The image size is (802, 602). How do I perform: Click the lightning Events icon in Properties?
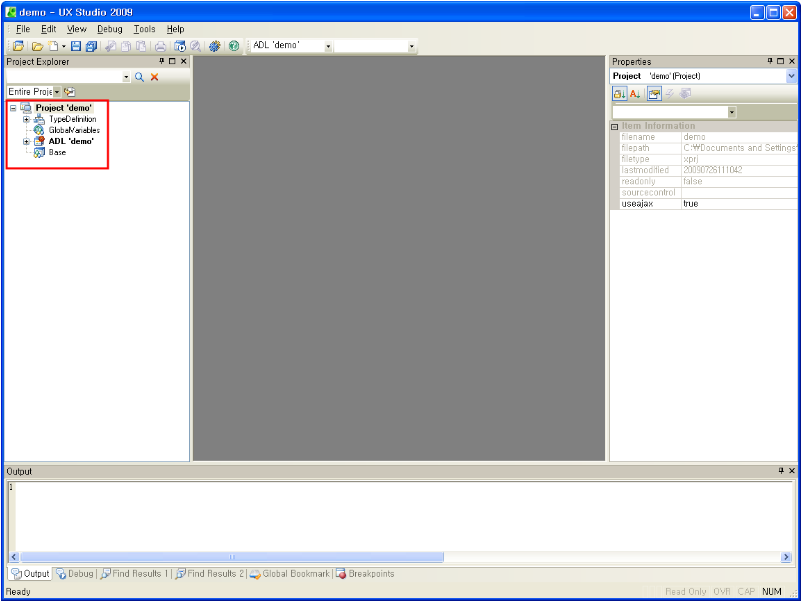[x=670, y=94]
